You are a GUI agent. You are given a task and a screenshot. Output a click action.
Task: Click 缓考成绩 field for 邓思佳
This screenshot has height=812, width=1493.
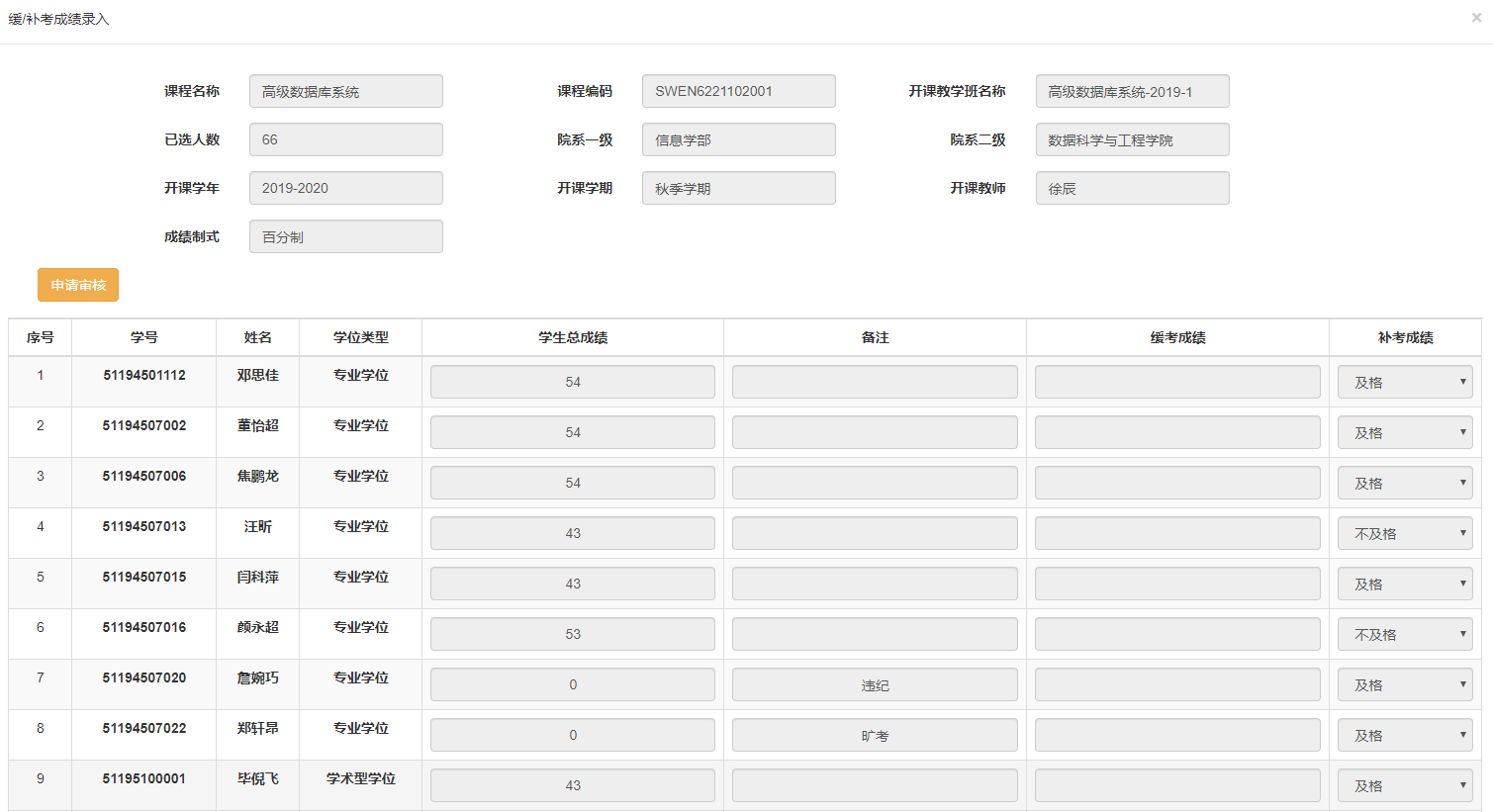click(1176, 382)
